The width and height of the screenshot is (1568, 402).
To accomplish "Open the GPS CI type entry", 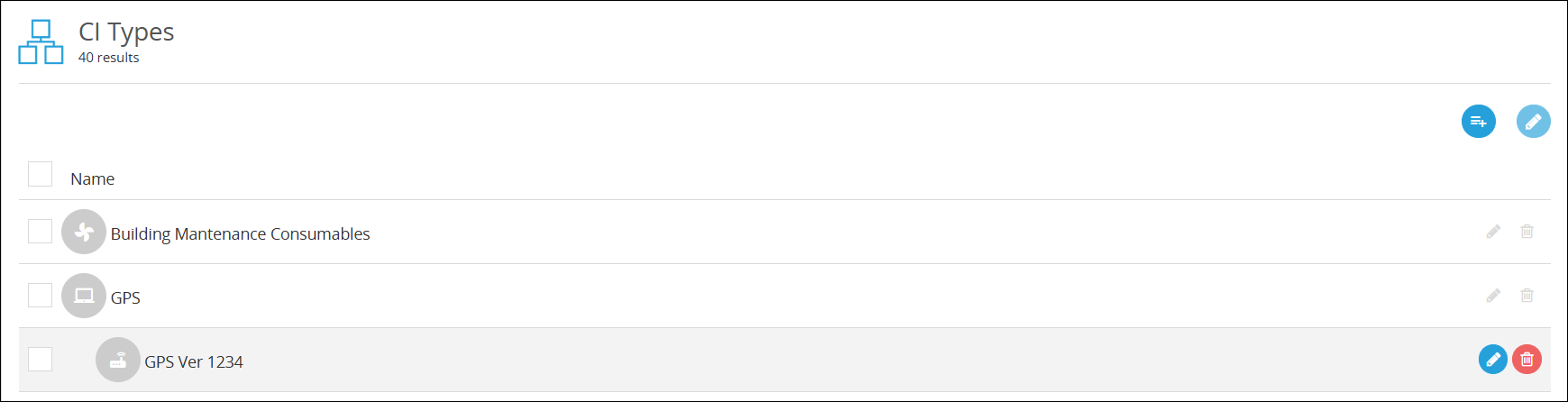I will [x=125, y=297].
